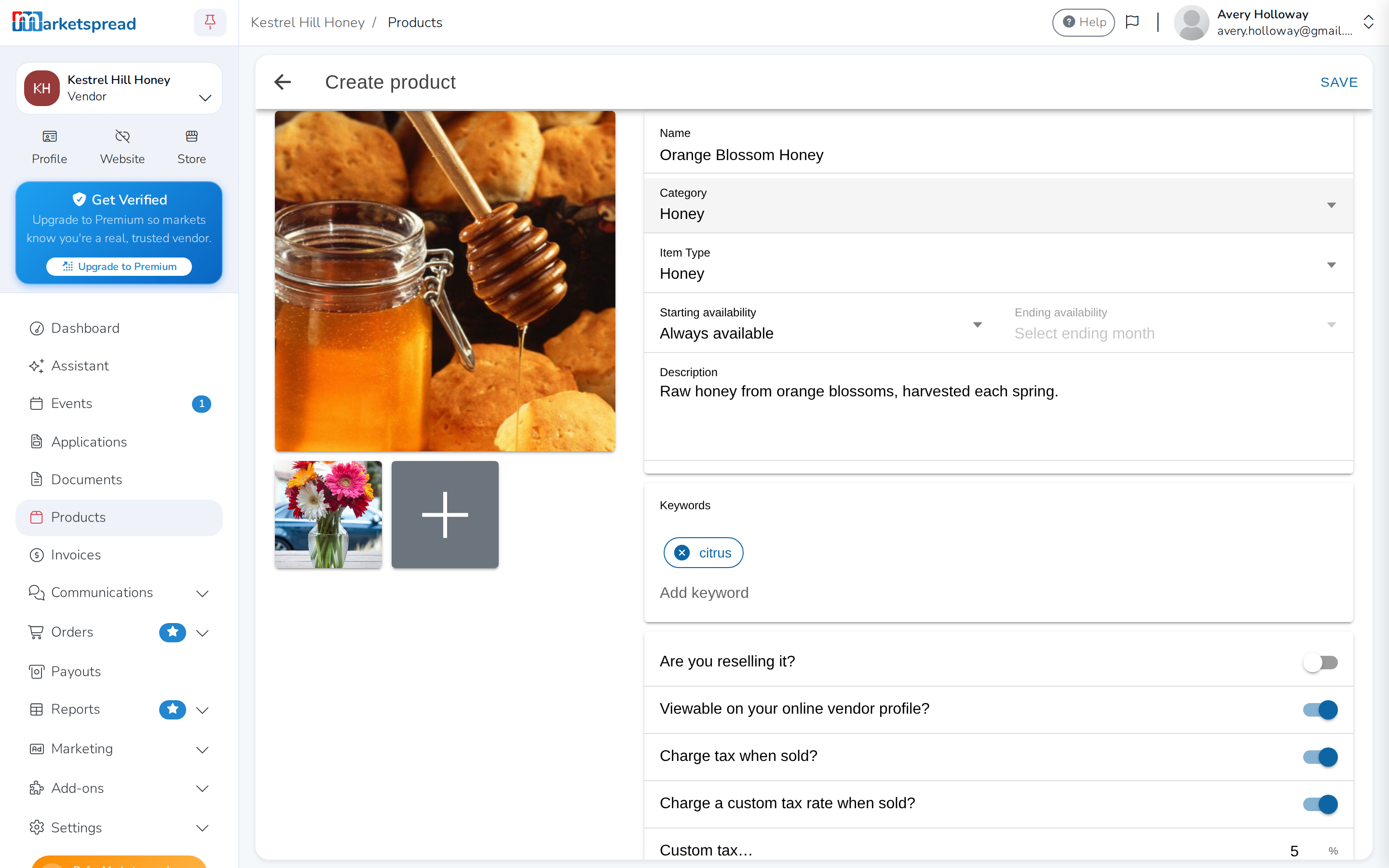The width and height of the screenshot is (1389, 868).
Task: Add a new product photo tile
Action: tap(445, 515)
